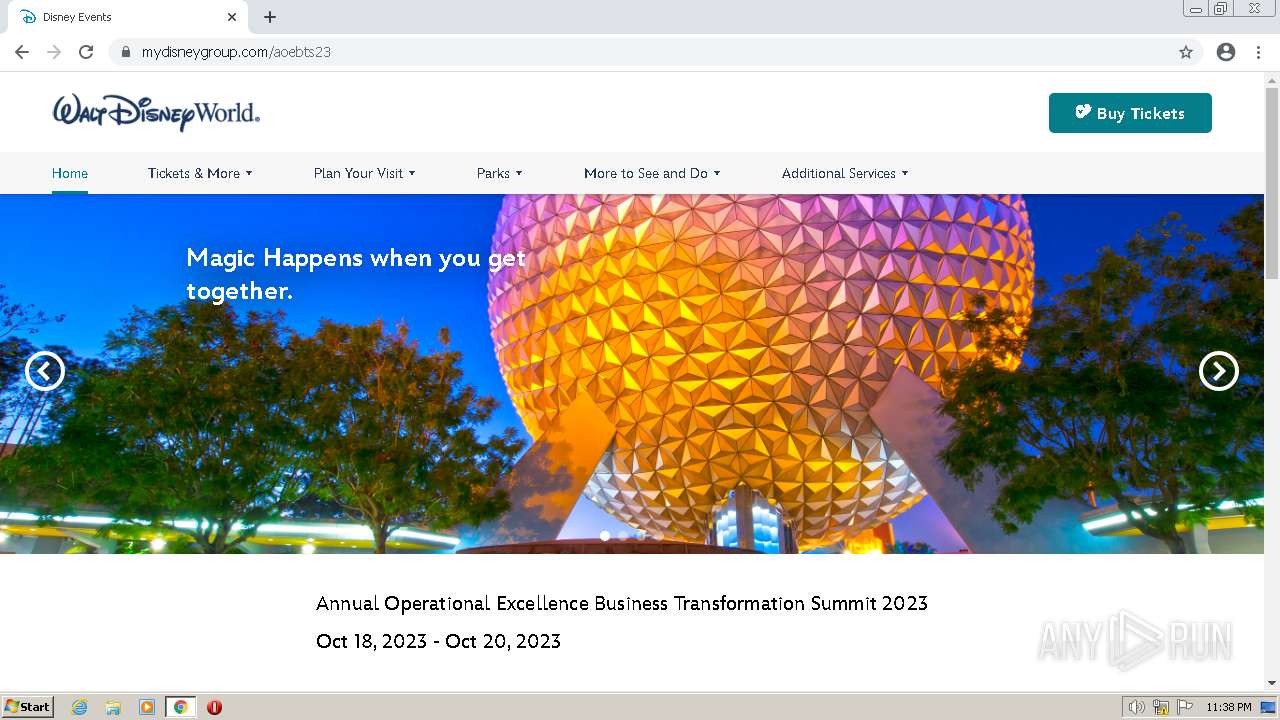Advance to the next carousel slide
Viewport: 1280px width, 720px height.
click(1219, 371)
